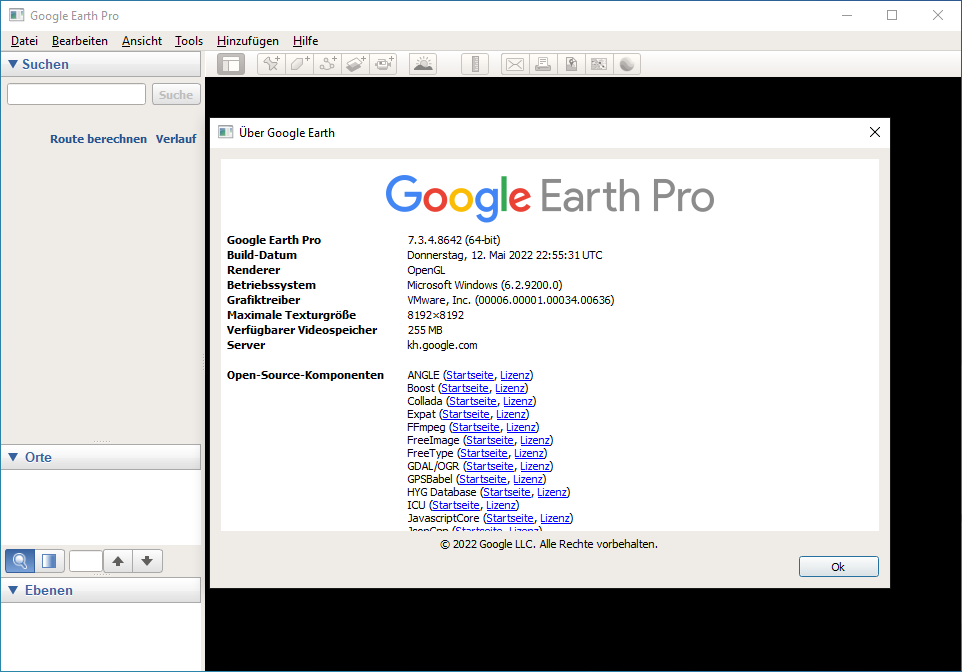Move item down with the down arrow
The image size is (962, 672).
[x=147, y=561]
